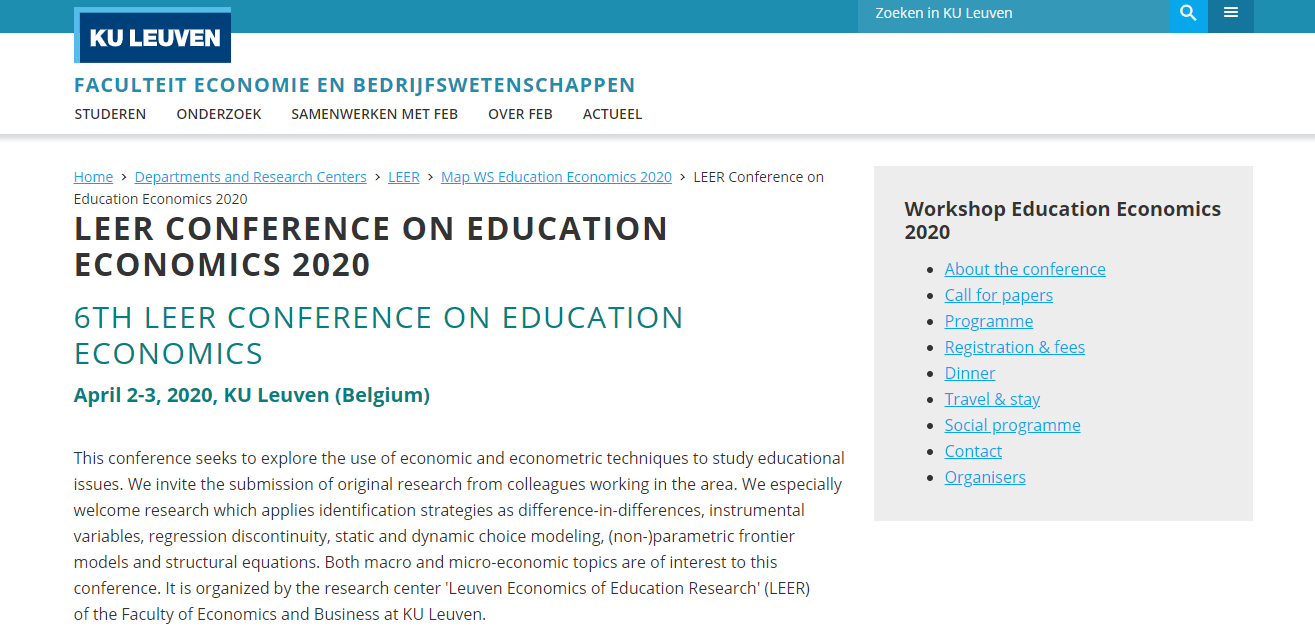Image resolution: width=1315 pixels, height=630 pixels.
Task: Click the 'April 2-3, 2020, KU Leuven (Belgium)' date
Action: point(252,395)
